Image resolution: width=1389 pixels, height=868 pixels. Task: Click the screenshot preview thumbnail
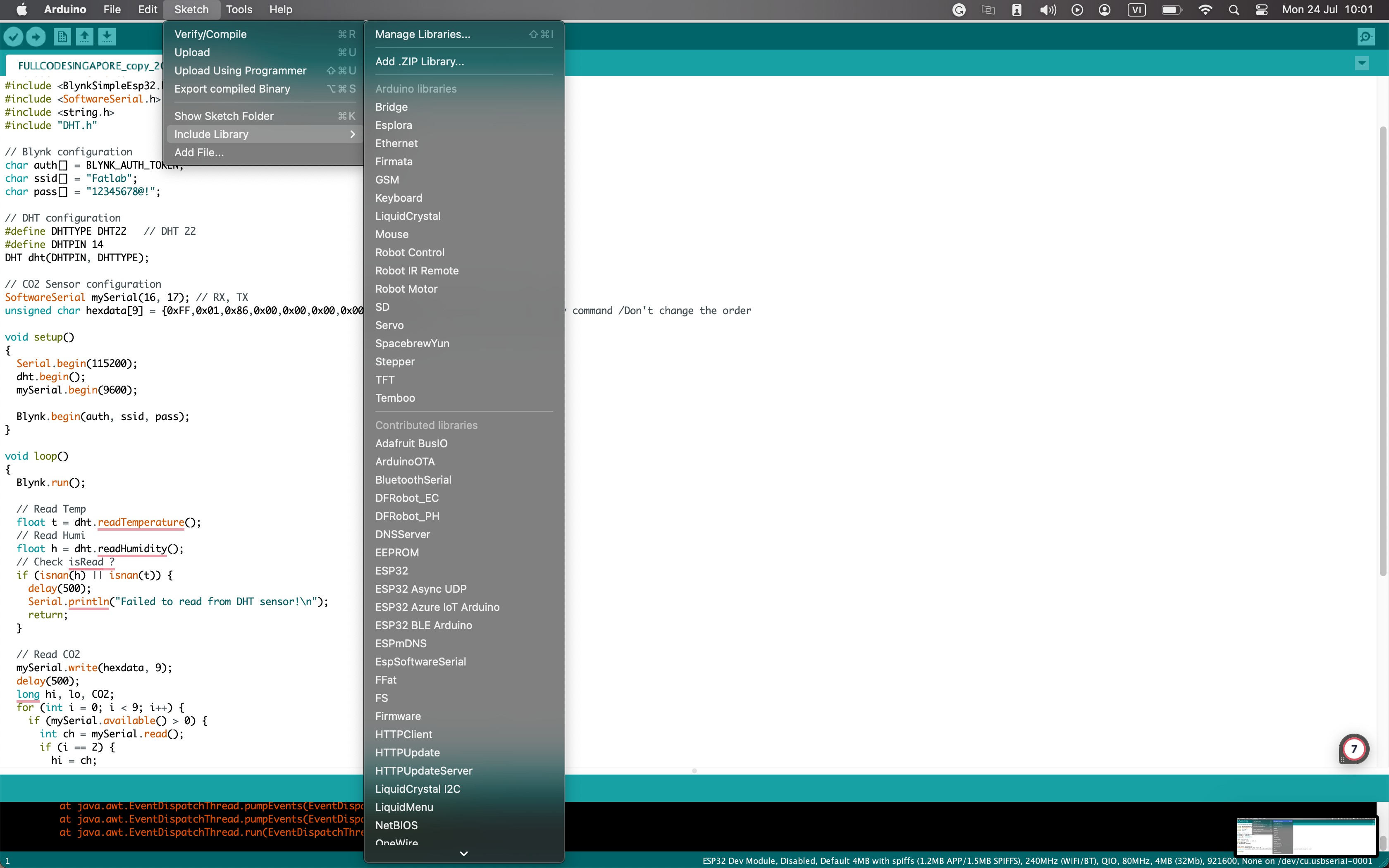pyautogui.click(x=1306, y=836)
